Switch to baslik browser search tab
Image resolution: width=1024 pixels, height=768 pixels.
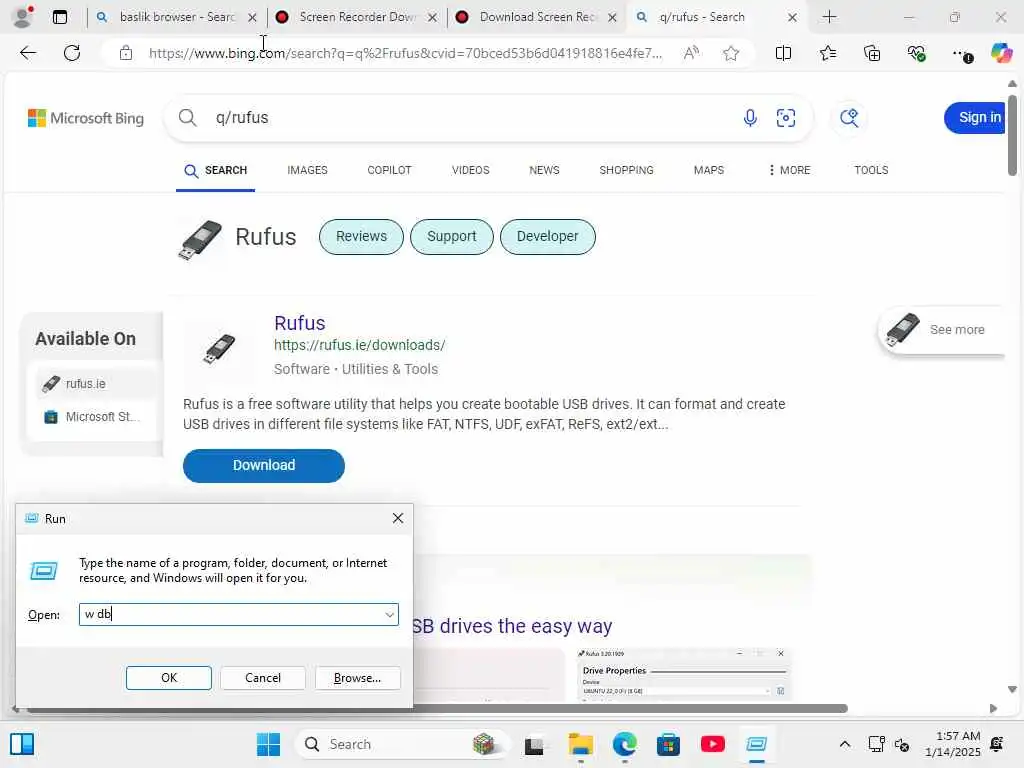click(176, 17)
